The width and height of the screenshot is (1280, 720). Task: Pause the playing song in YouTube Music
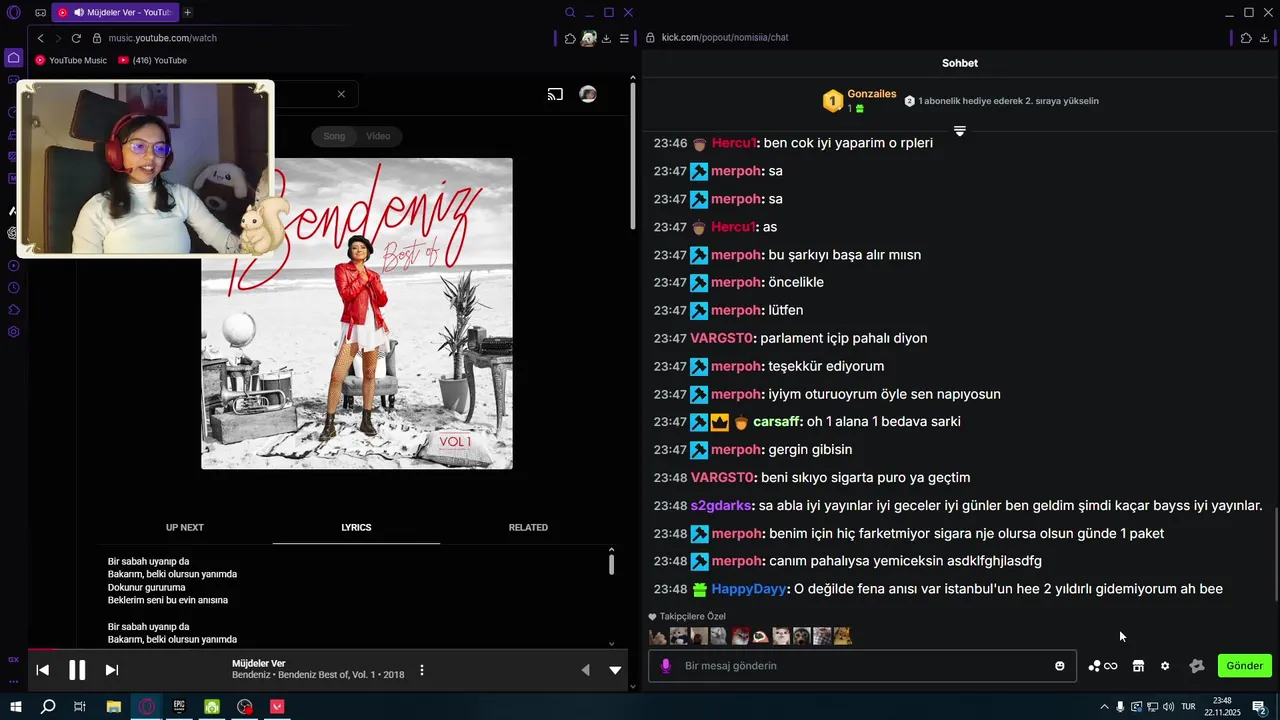click(77, 670)
